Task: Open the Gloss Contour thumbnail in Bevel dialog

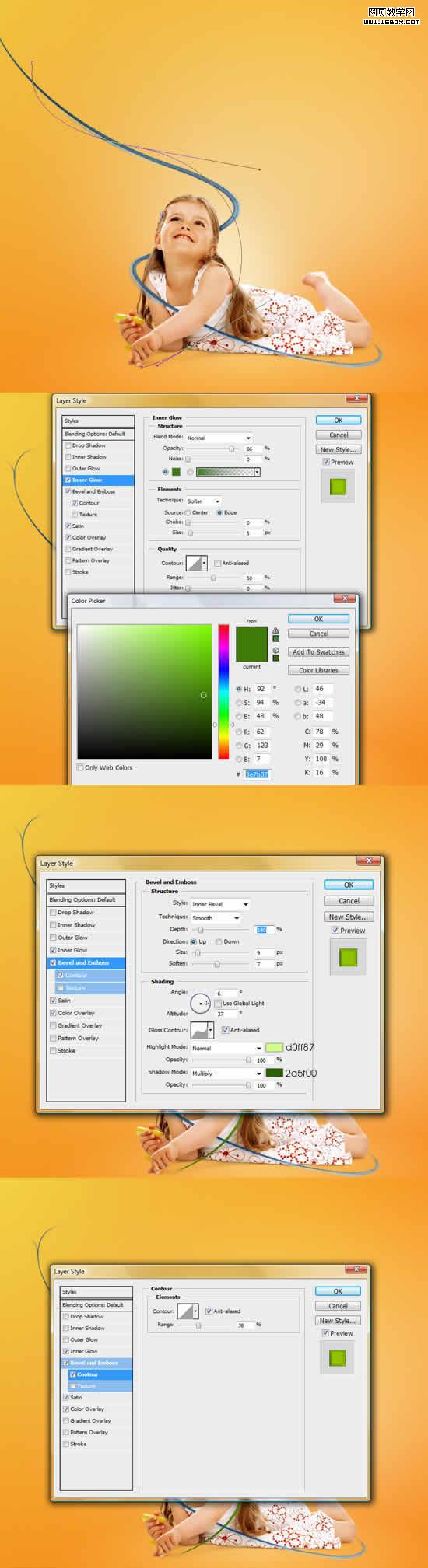Action: point(198,1030)
